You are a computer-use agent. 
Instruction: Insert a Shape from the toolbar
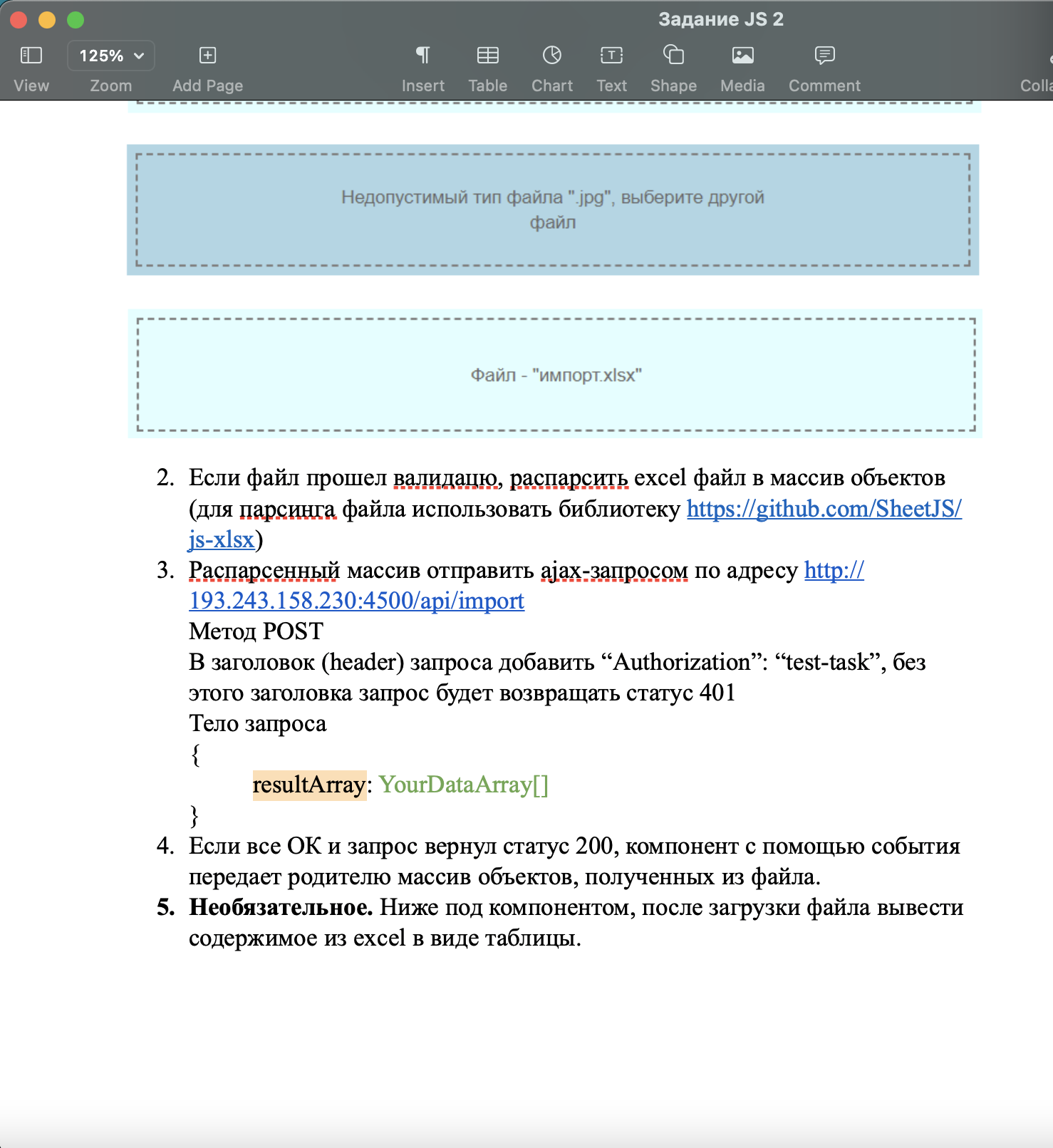coord(673,55)
